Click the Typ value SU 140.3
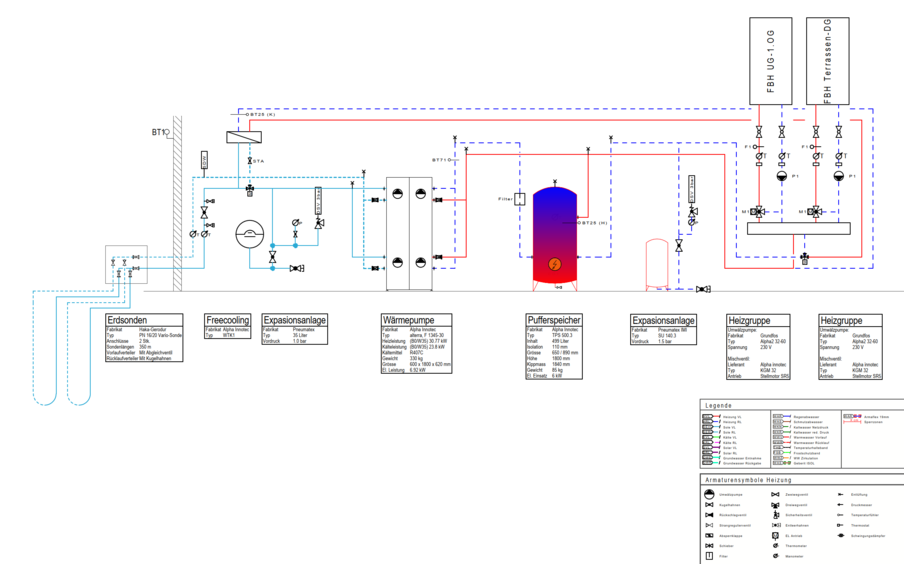Viewport: 904px width, 564px height. tap(667, 335)
